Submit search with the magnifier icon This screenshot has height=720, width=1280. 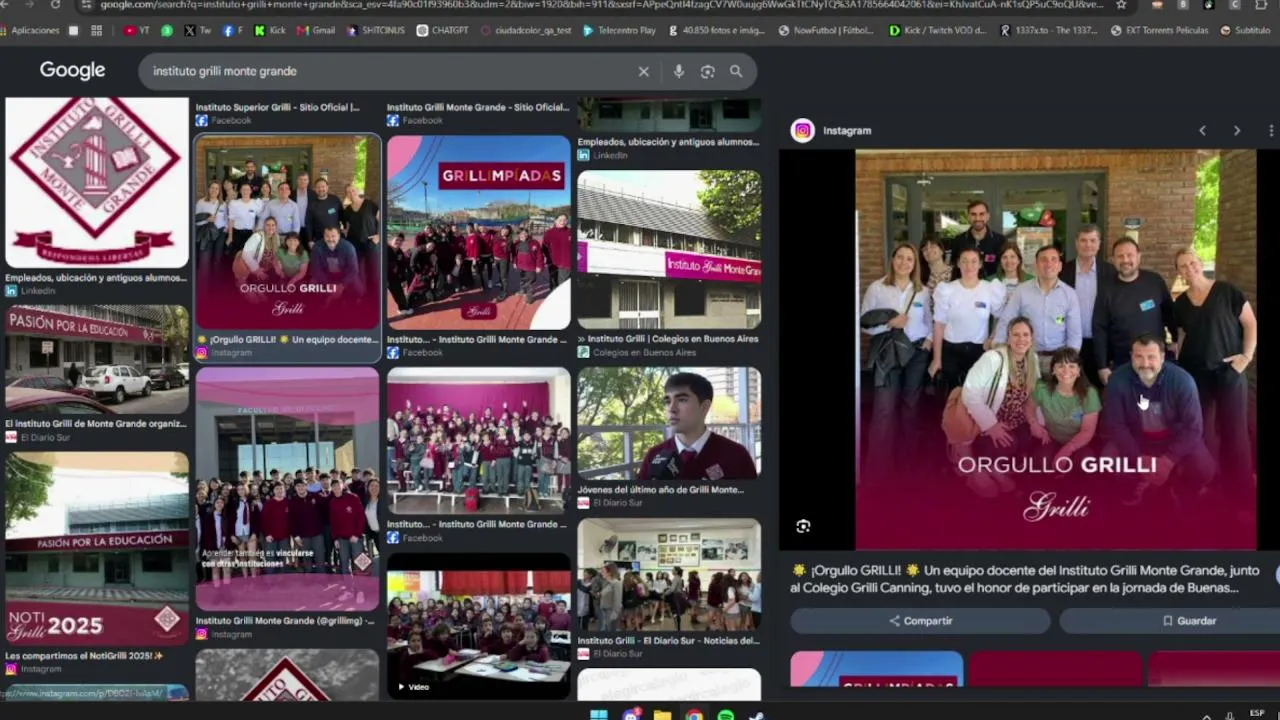[736, 71]
